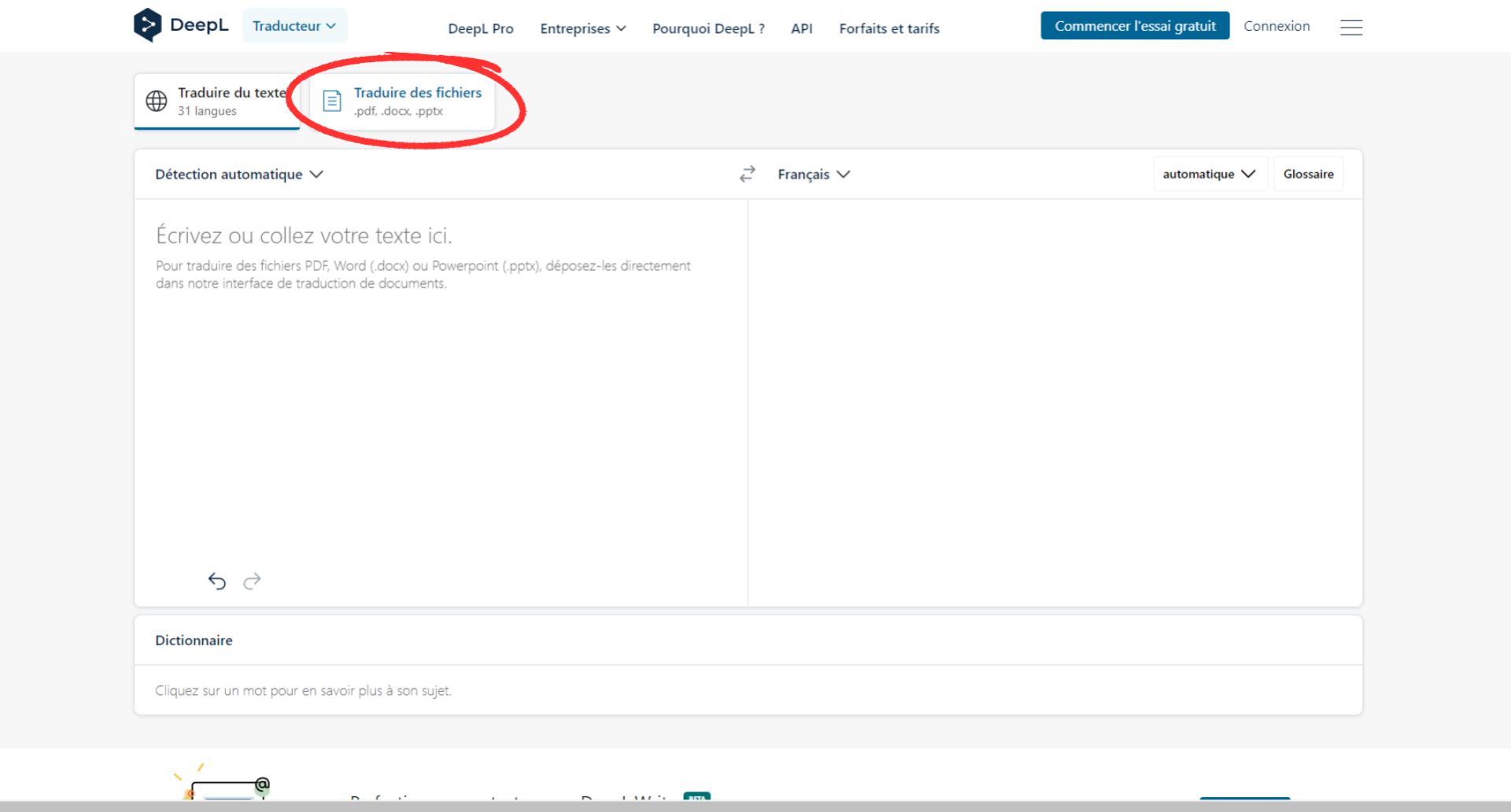Switch to Traduire du texte tab
The width and height of the screenshot is (1511, 812).
pos(217,101)
